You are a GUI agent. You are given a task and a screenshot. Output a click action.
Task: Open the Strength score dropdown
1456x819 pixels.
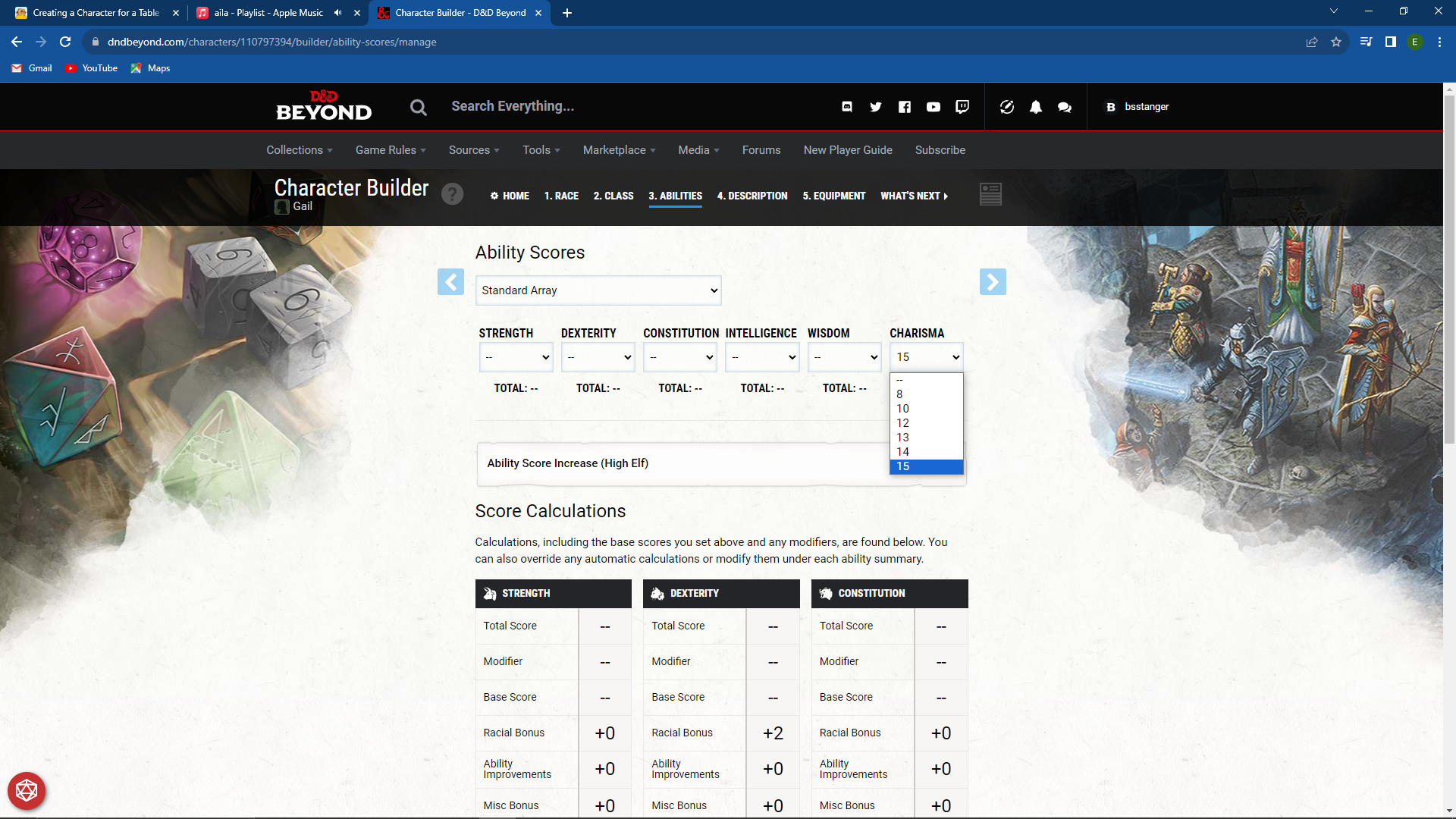tap(516, 356)
